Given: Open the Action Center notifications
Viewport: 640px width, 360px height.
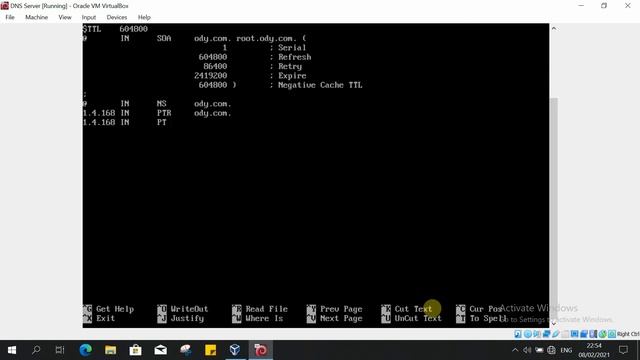Looking at the screenshot, I should point(623,350).
